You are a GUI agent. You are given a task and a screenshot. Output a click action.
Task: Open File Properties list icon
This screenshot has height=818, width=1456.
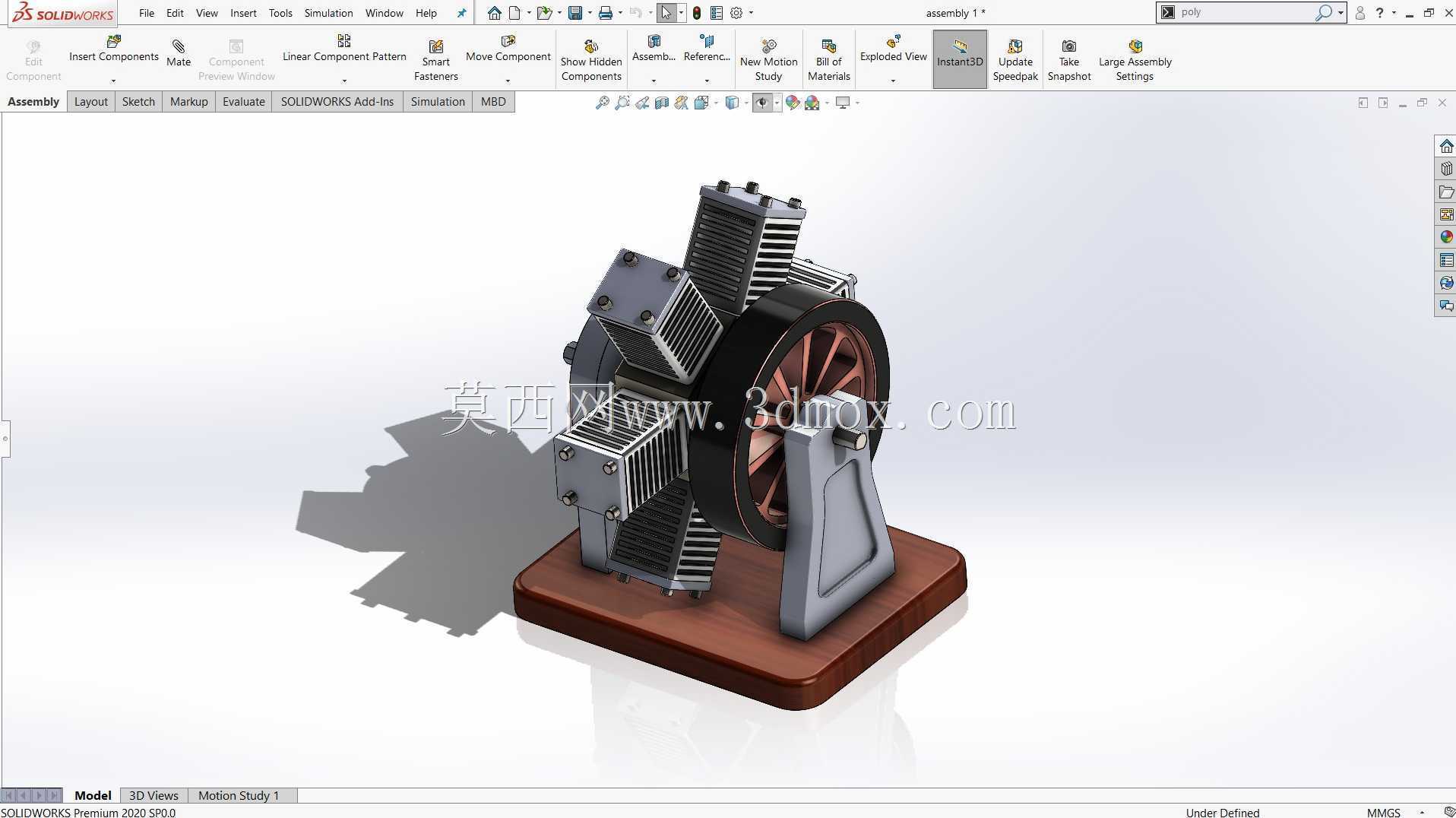pos(716,13)
